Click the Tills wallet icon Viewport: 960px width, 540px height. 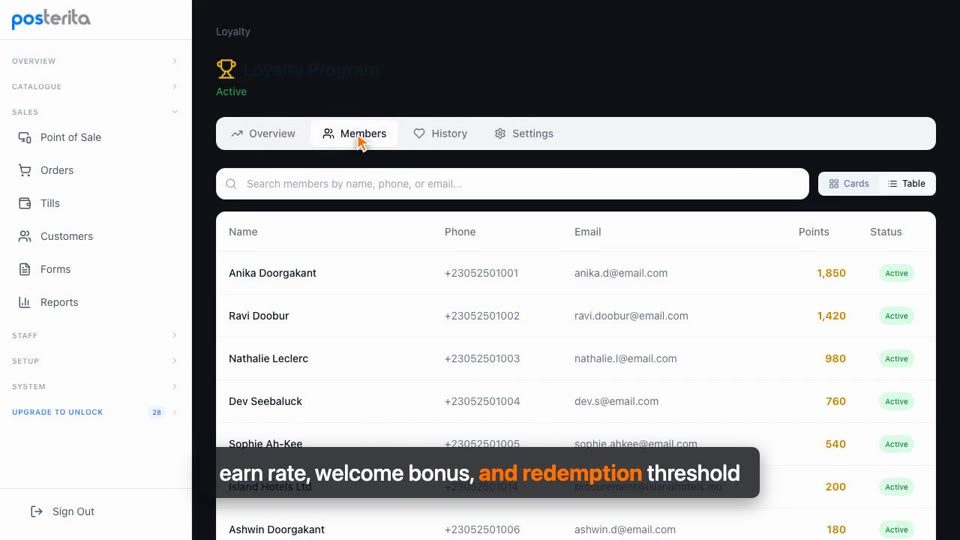point(24,203)
